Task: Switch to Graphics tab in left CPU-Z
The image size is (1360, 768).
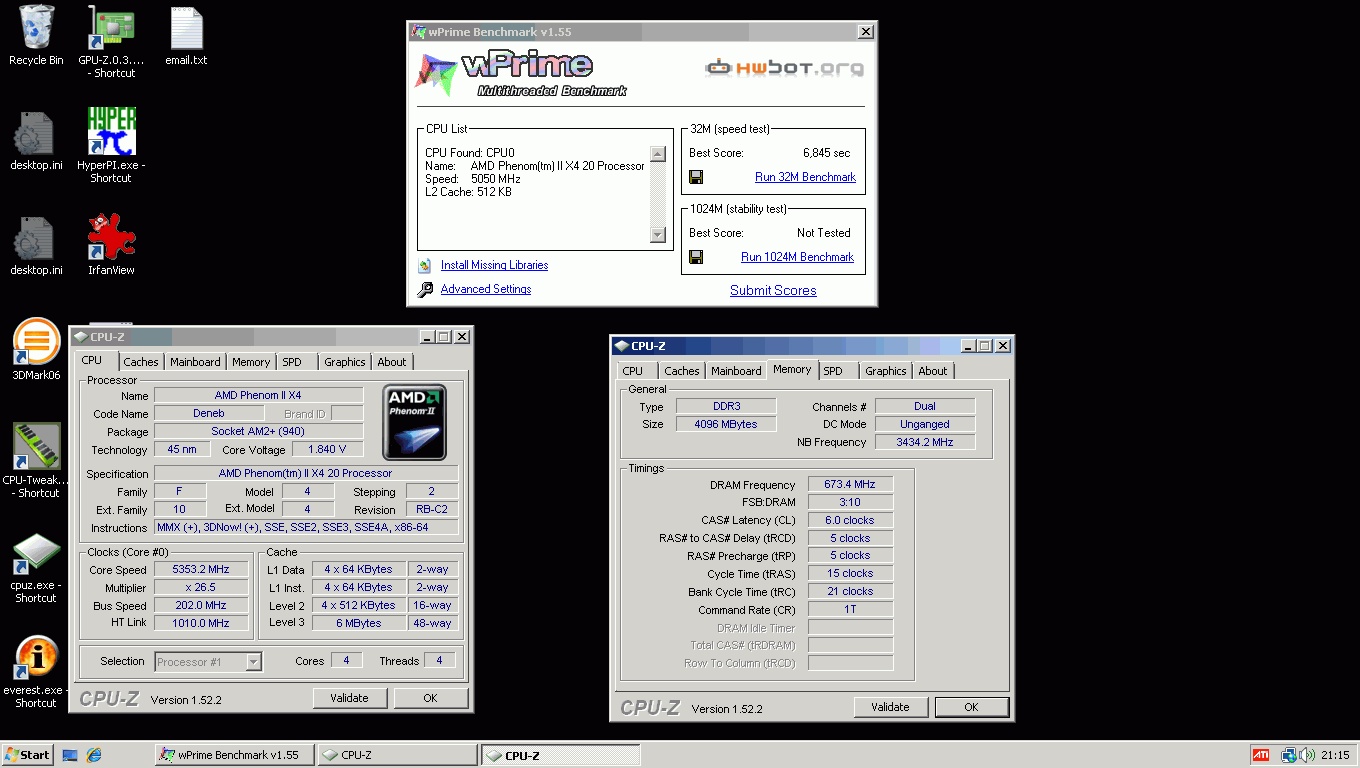Action: tap(345, 362)
